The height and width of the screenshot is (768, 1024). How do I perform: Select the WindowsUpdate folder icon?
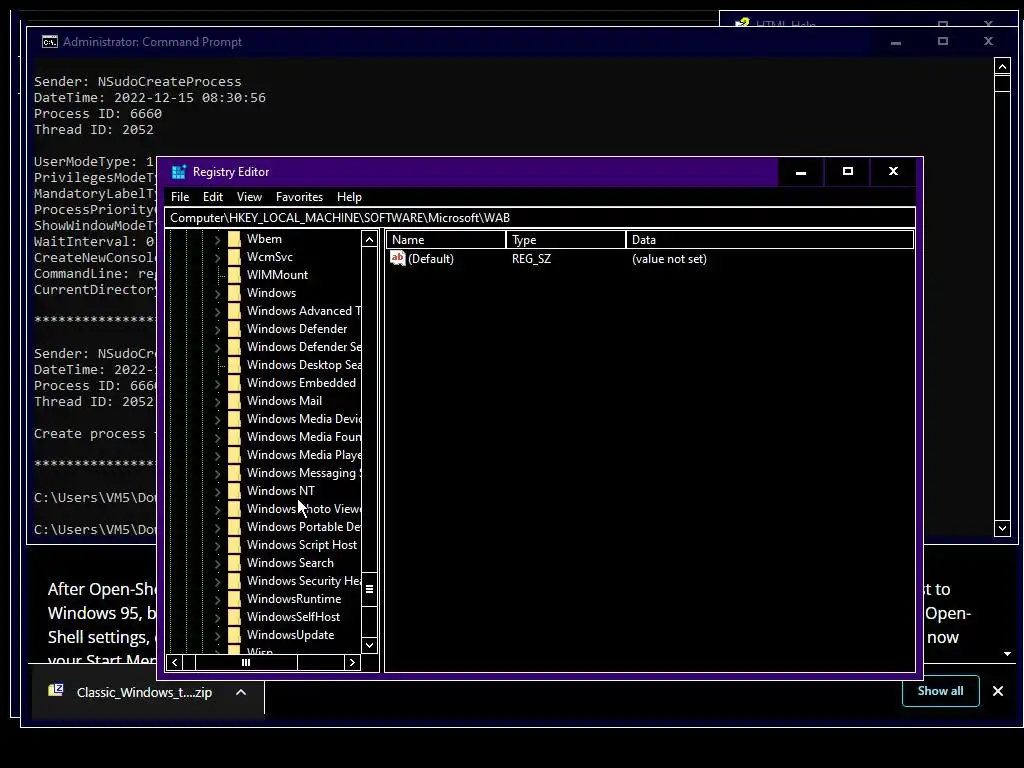click(234, 635)
